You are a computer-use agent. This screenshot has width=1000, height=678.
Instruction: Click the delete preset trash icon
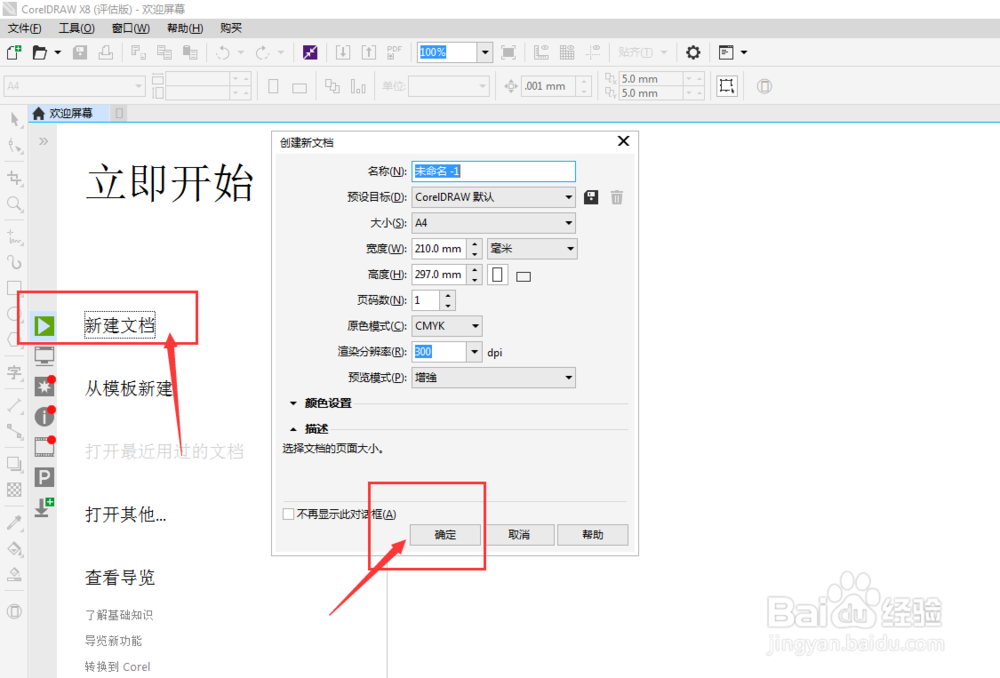617,196
